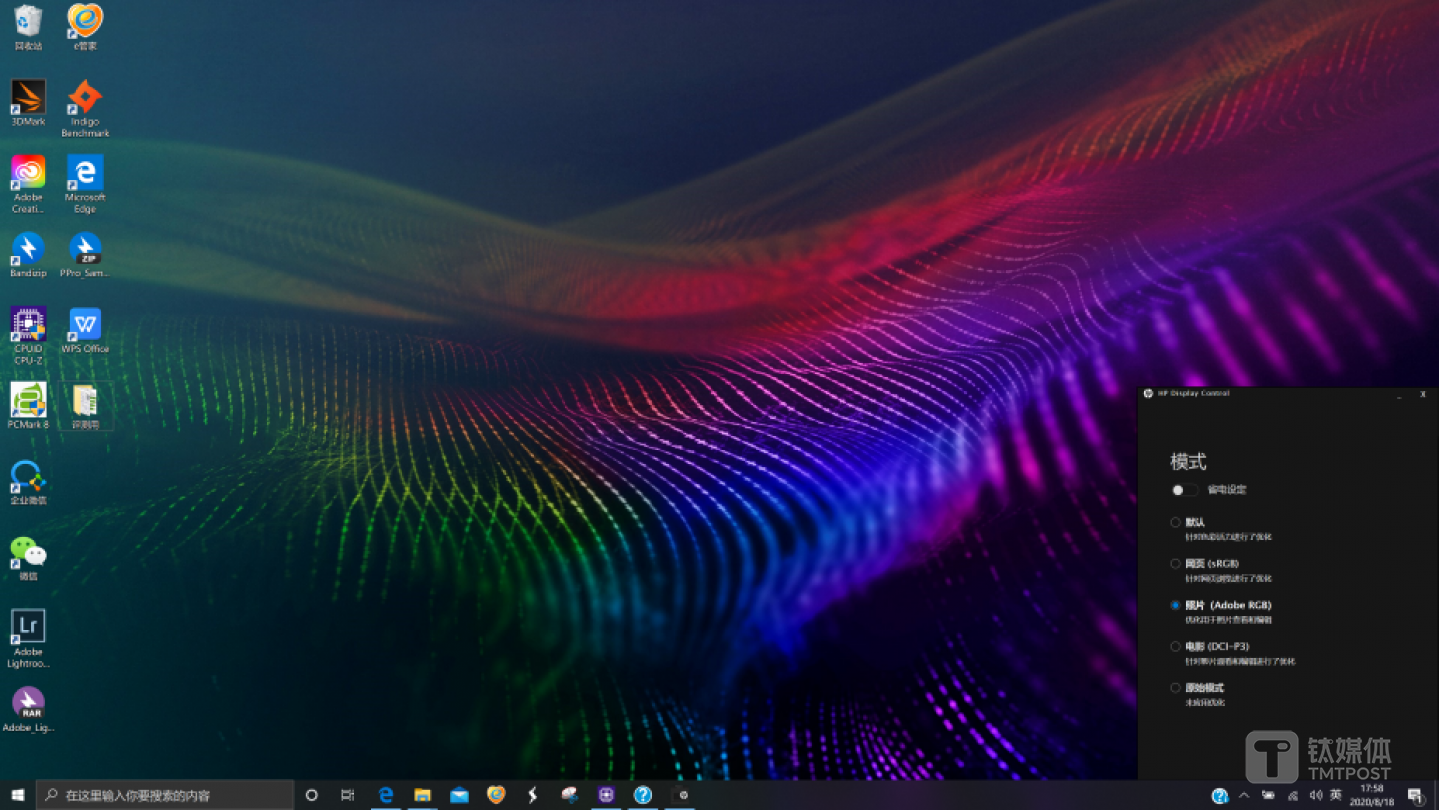This screenshot has height=810, width=1439.
Task: Select the 网页 (sRGB) mode
Action: [1175, 563]
